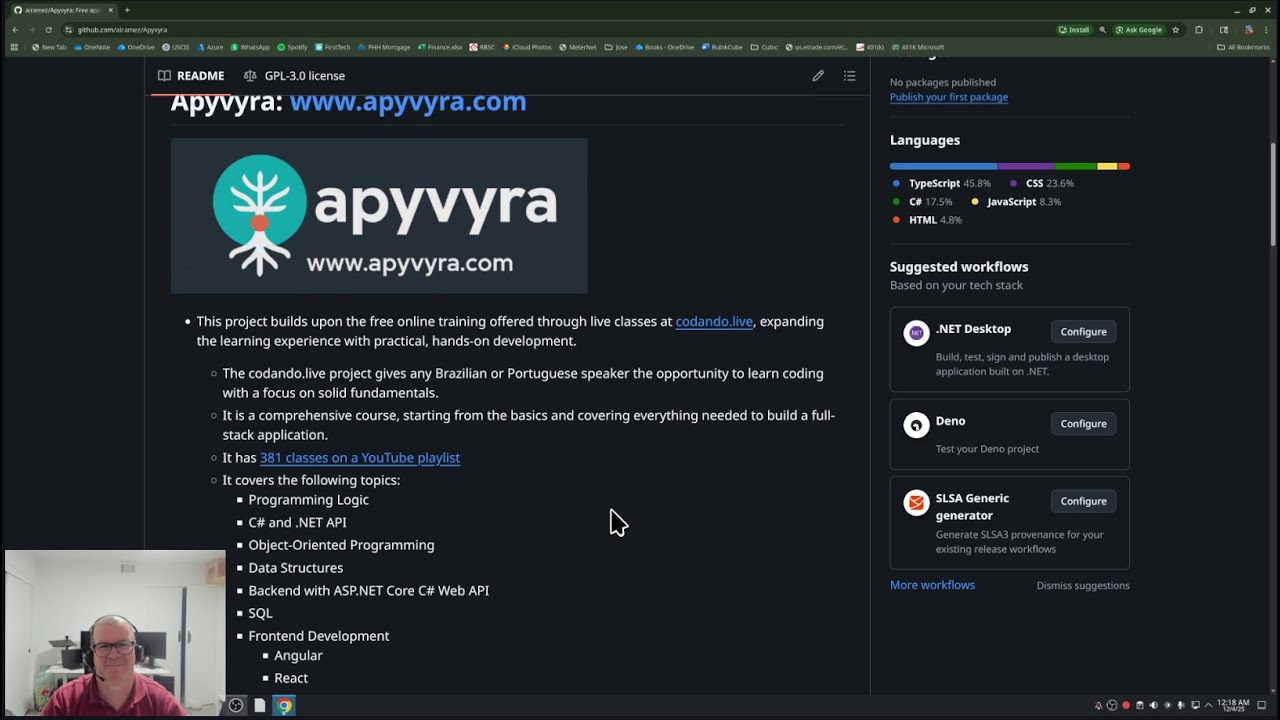This screenshot has width=1280, height=720.
Task: Open the OneNote bookmark
Action: [x=91, y=47]
